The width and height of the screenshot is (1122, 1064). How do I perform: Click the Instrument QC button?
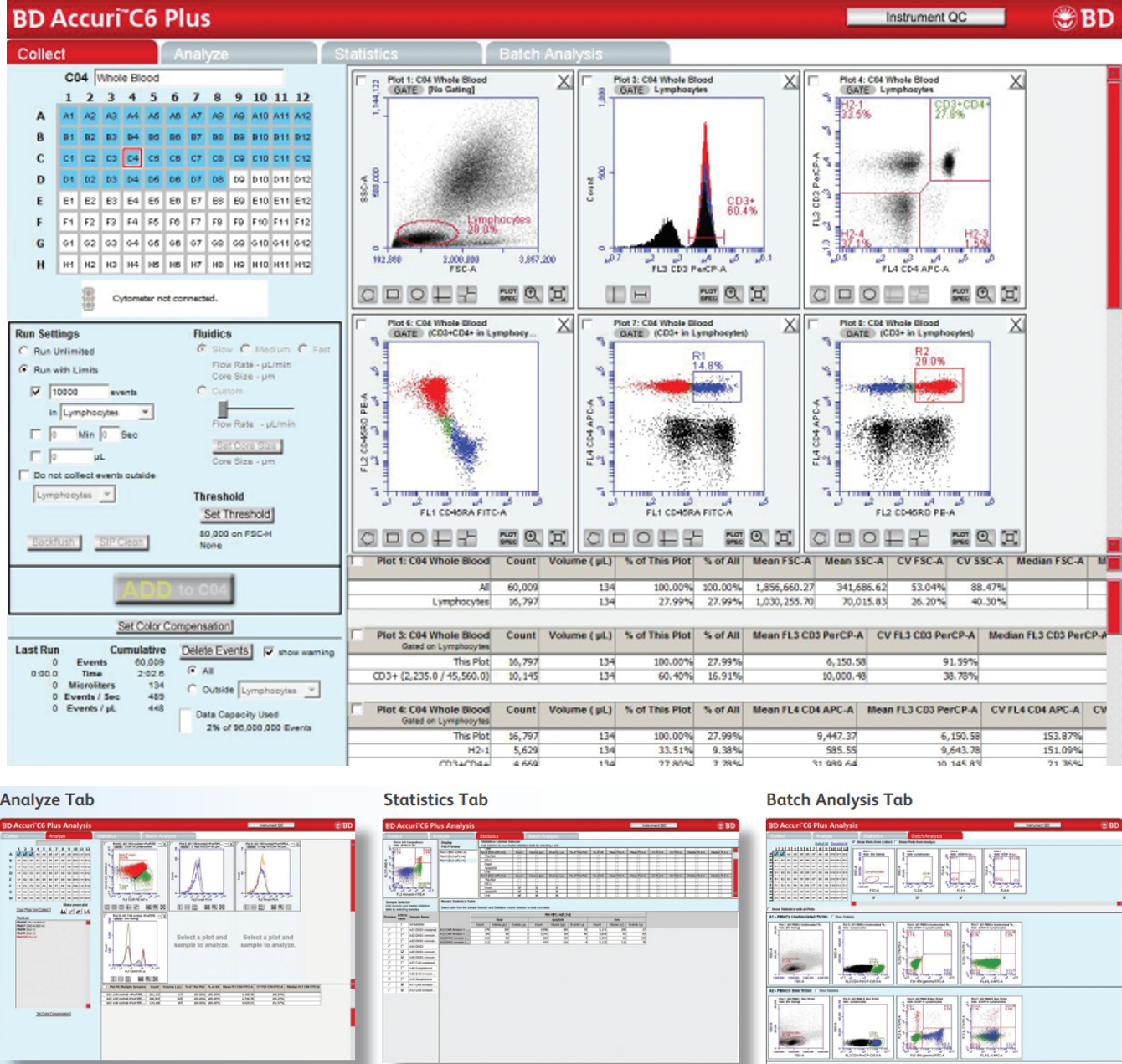pos(925,17)
